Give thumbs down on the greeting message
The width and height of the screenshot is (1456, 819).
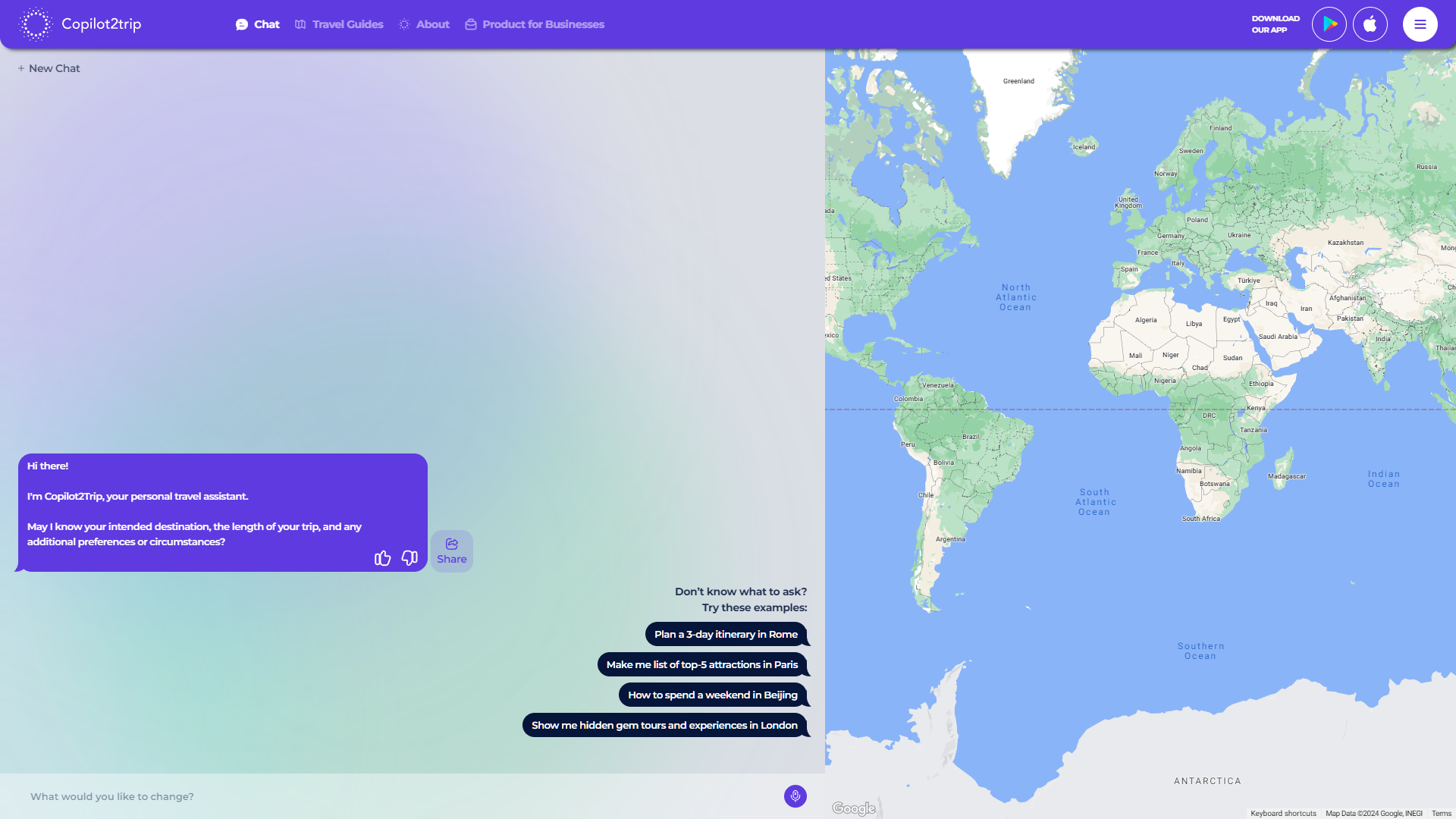click(x=409, y=558)
